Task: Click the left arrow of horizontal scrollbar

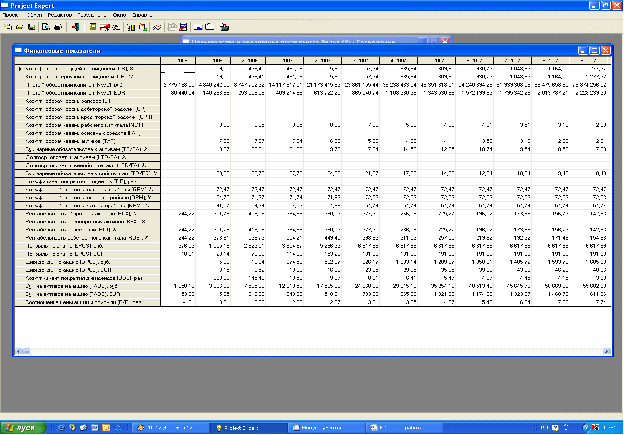Action: 18,351
